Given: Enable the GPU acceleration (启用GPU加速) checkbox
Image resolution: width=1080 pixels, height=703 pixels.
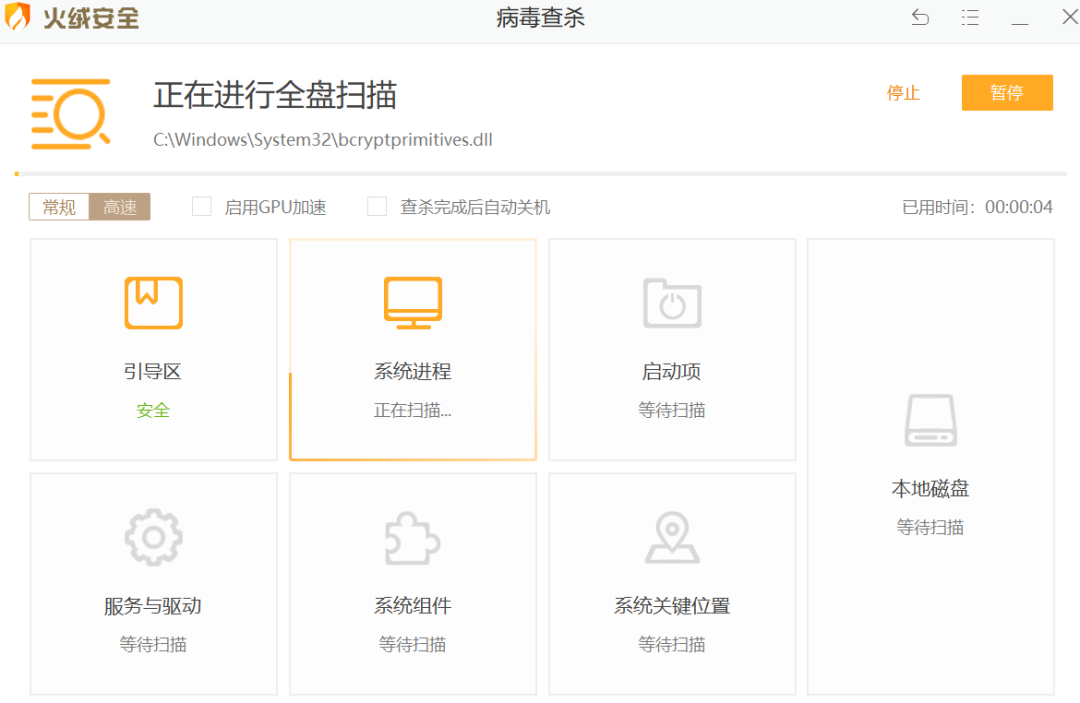Looking at the screenshot, I should tap(202, 207).
